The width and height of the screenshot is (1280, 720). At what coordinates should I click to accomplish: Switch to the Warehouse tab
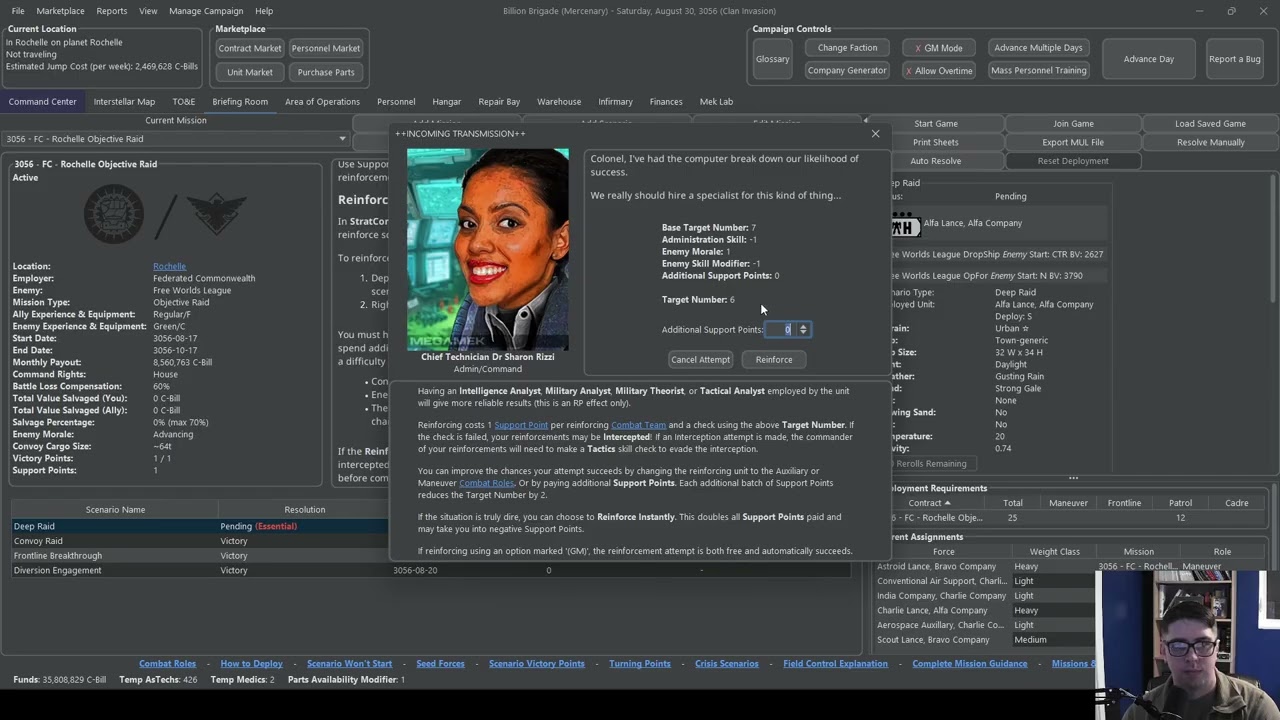tap(559, 101)
